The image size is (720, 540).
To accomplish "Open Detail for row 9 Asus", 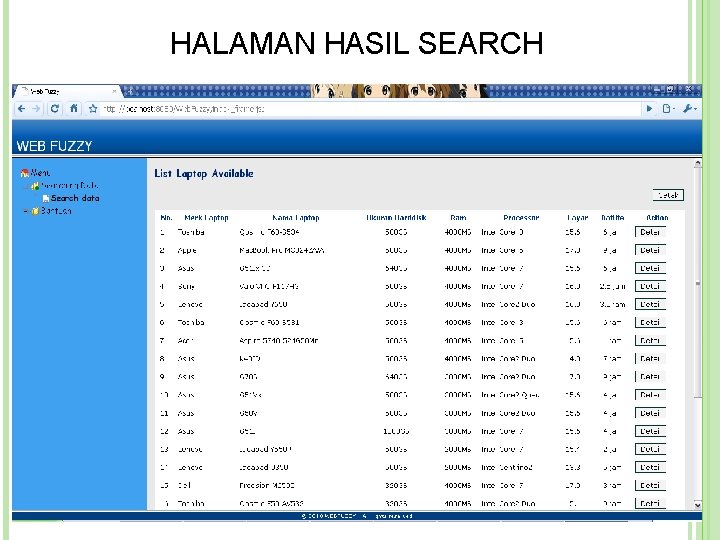I will click(x=650, y=377).
